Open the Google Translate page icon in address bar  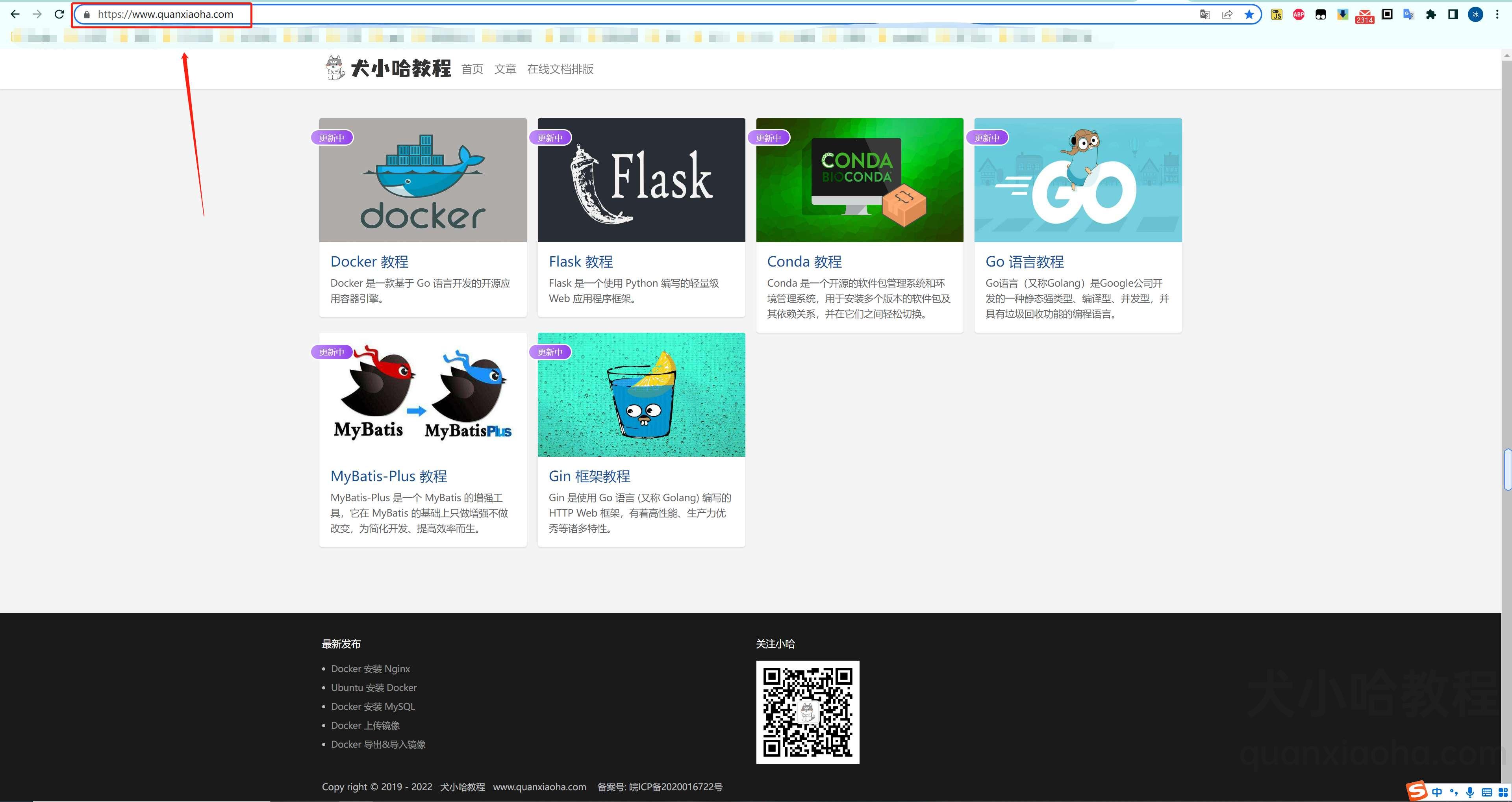(x=1205, y=15)
